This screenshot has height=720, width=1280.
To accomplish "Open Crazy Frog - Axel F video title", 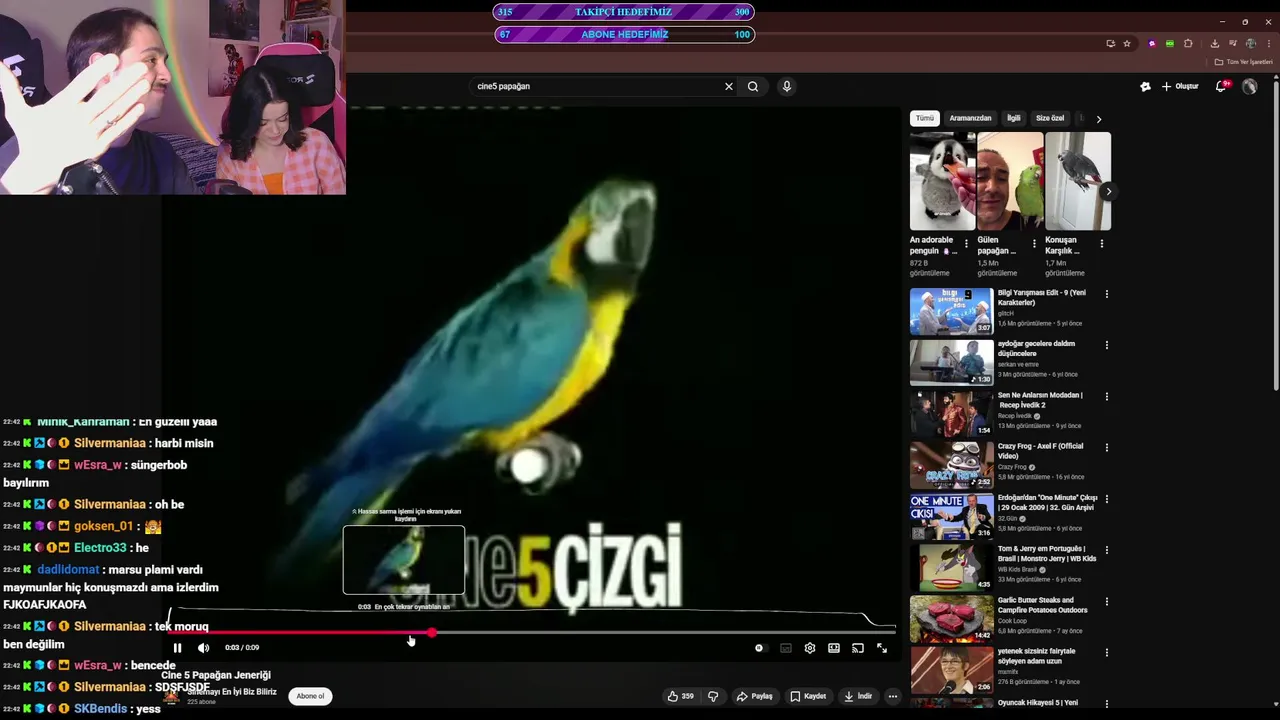I will click(x=1040, y=451).
